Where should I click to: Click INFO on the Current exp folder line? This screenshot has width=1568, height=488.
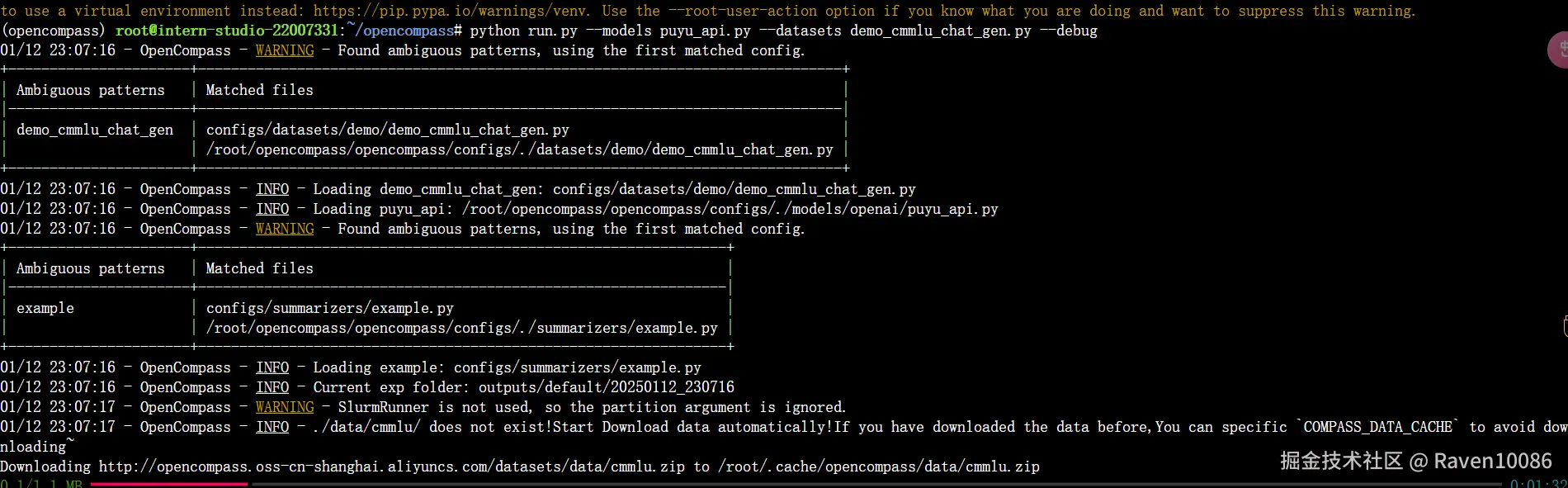272,387
